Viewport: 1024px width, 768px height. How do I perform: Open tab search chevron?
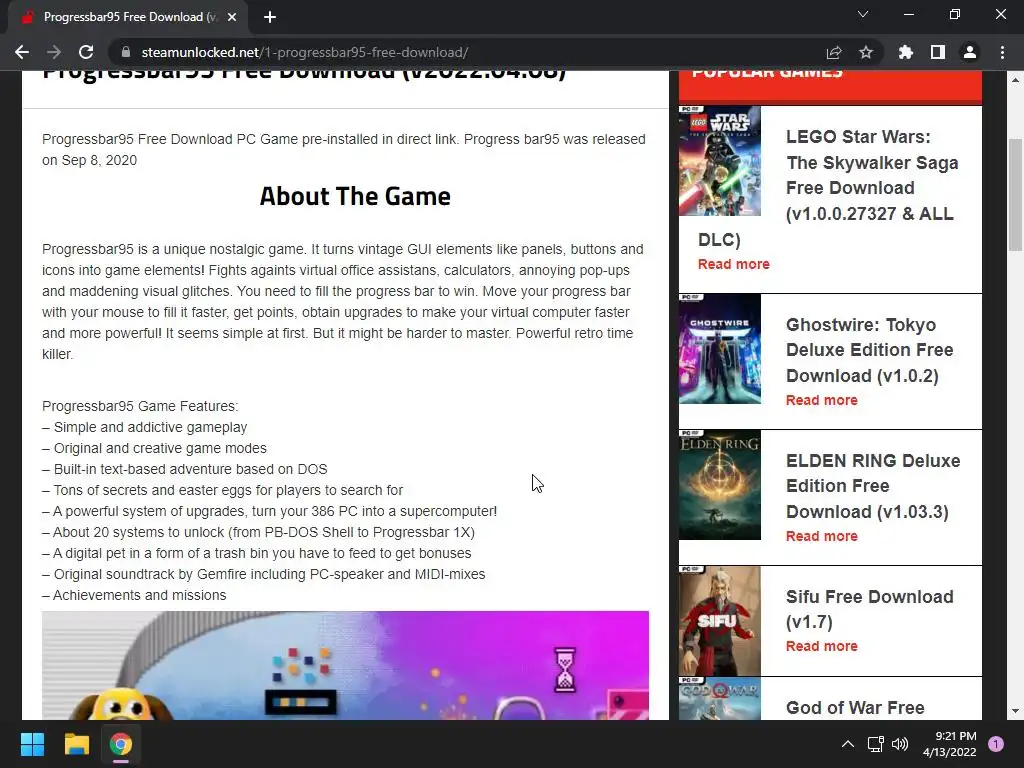coord(863,14)
